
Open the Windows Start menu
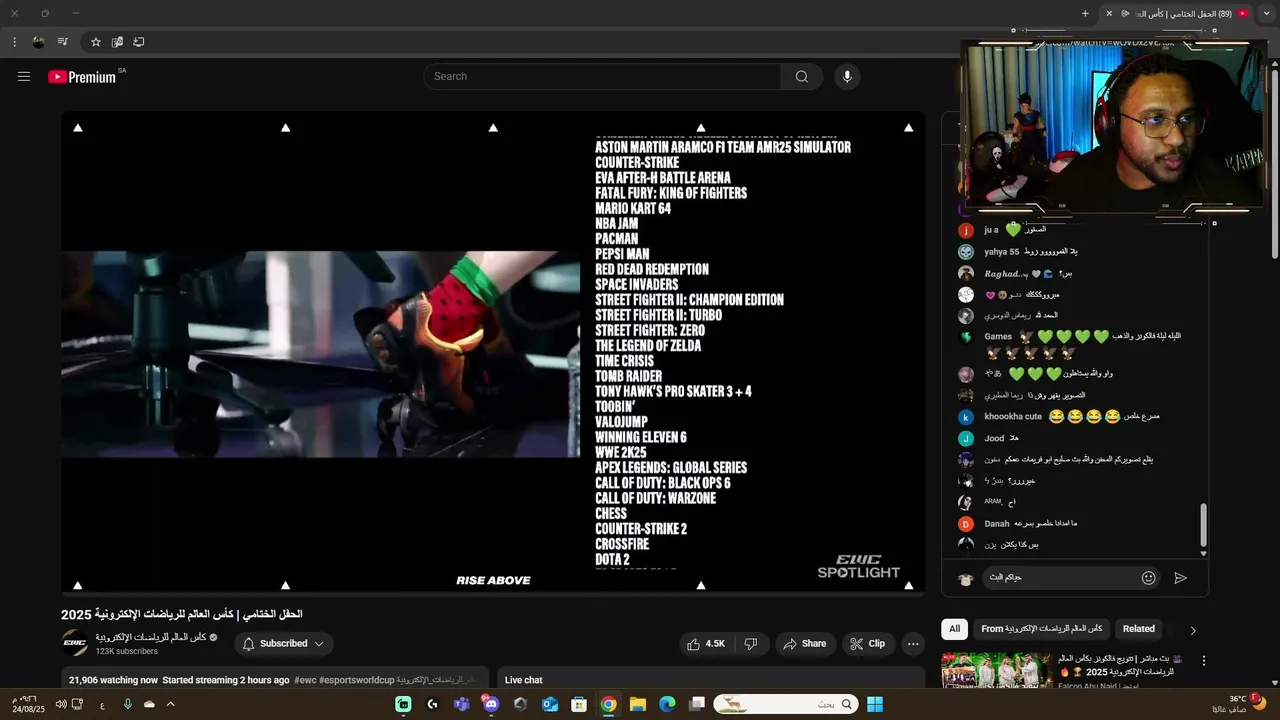point(875,704)
